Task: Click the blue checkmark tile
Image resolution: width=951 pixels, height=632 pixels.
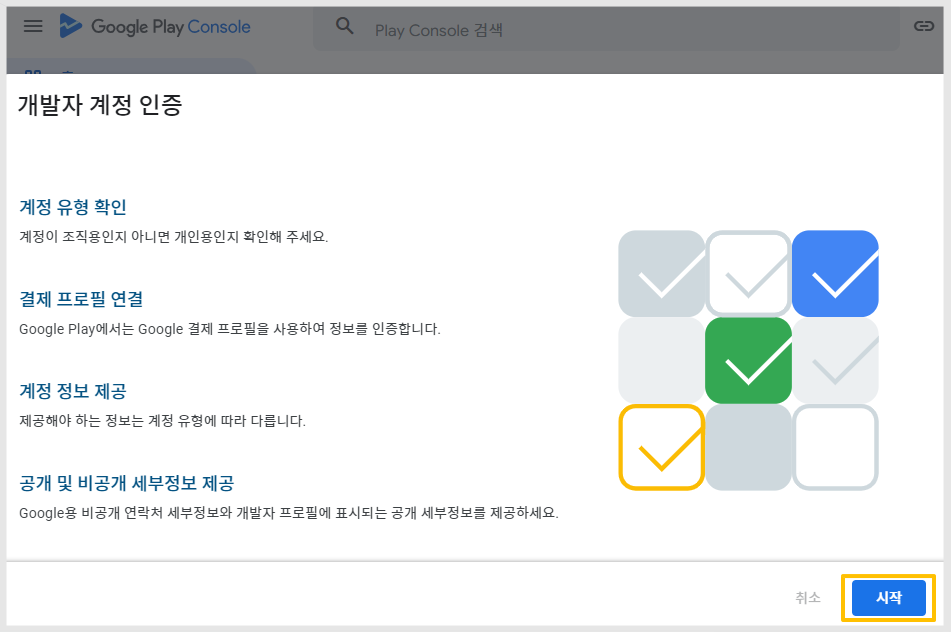Action: [835, 274]
